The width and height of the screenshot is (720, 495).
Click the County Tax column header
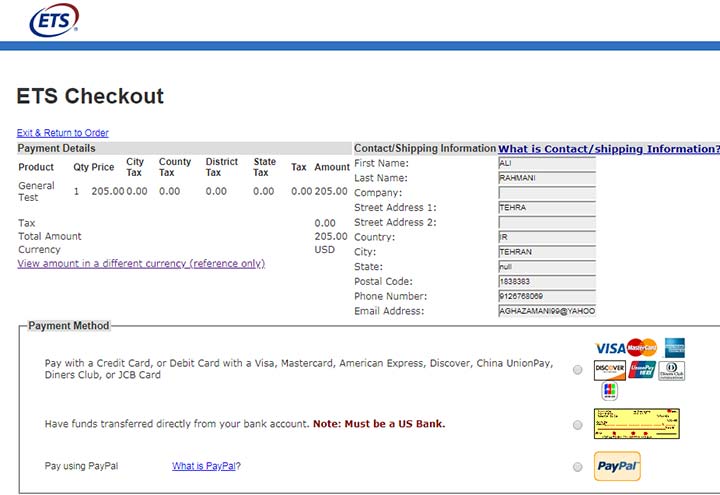(175, 167)
